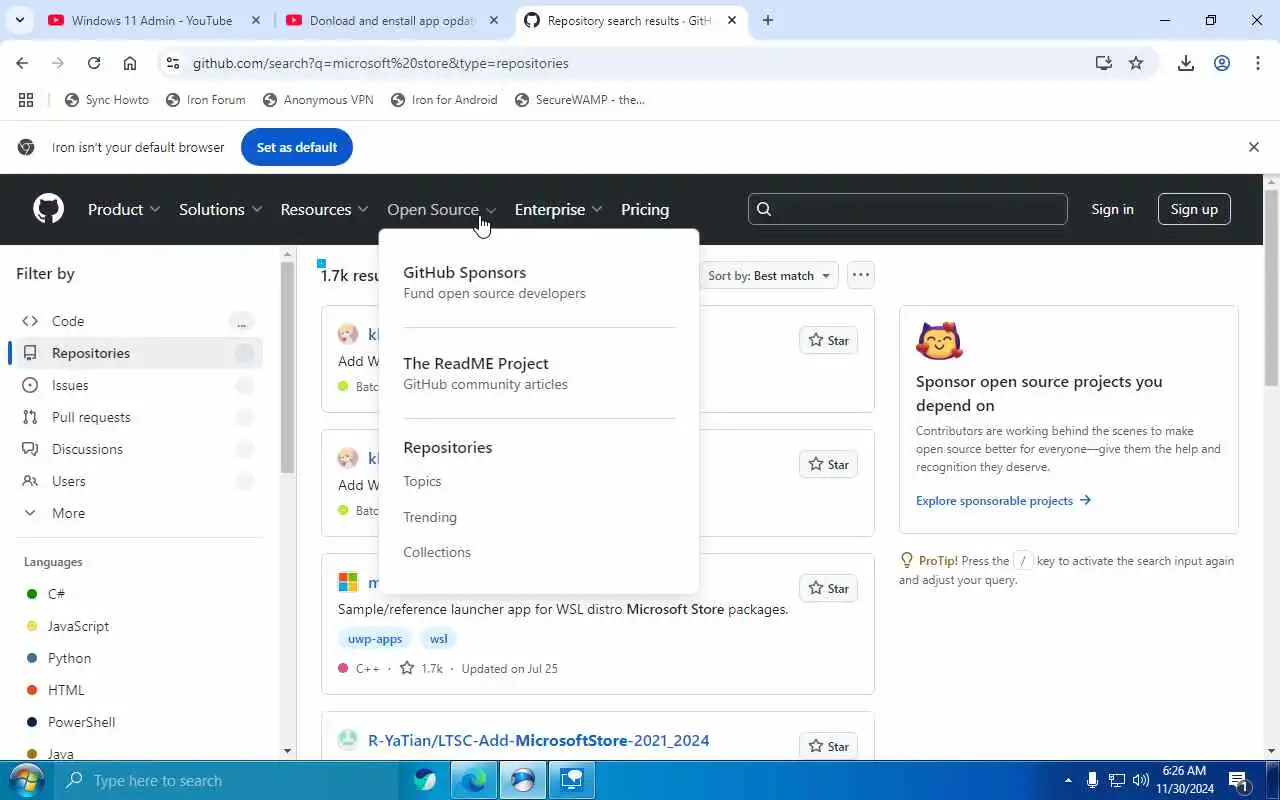Screen dimensions: 1280x800
Task: View site information icon beside the URL
Action: [173, 63]
